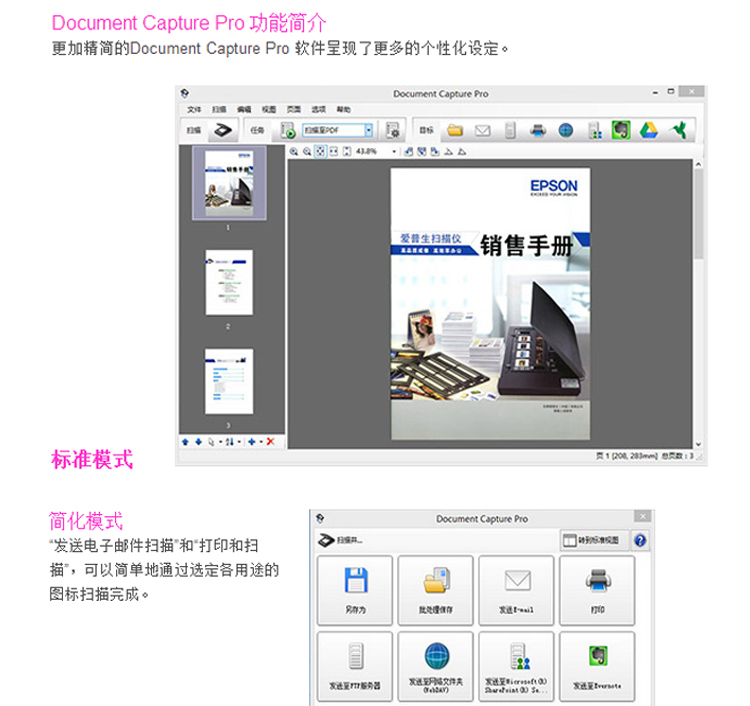Choose the folder destination icon

click(455, 130)
